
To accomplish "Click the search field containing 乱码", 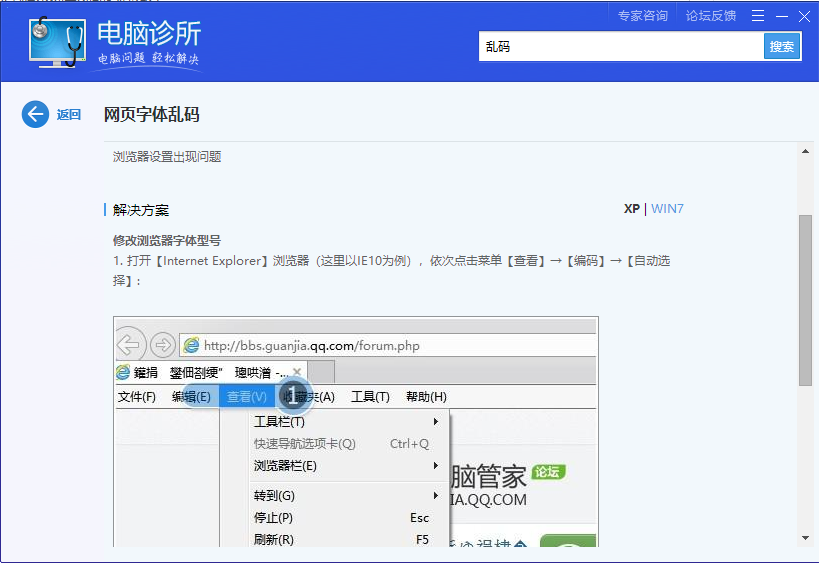I will click(x=620, y=46).
